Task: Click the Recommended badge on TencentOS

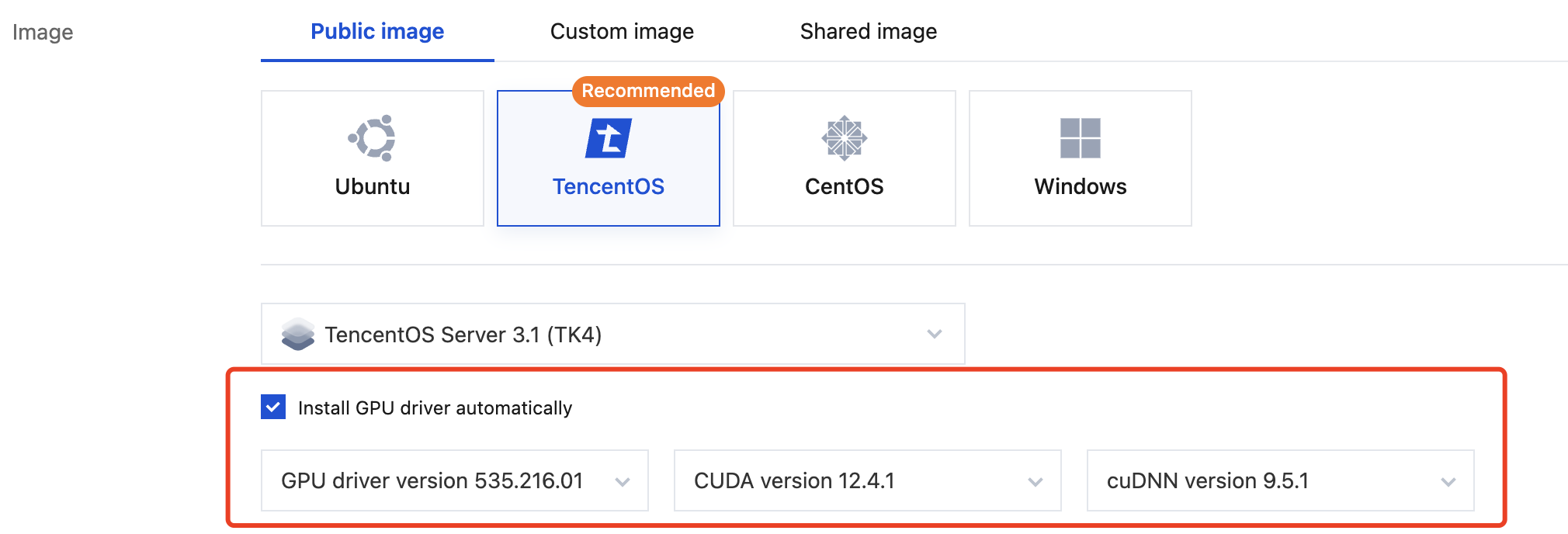Action: coord(648,91)
